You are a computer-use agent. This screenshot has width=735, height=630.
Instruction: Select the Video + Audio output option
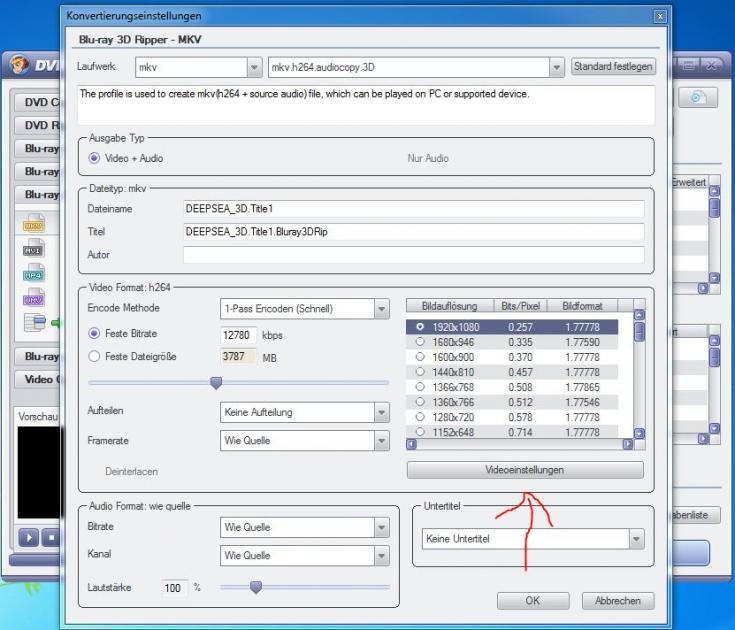(95, 158)
